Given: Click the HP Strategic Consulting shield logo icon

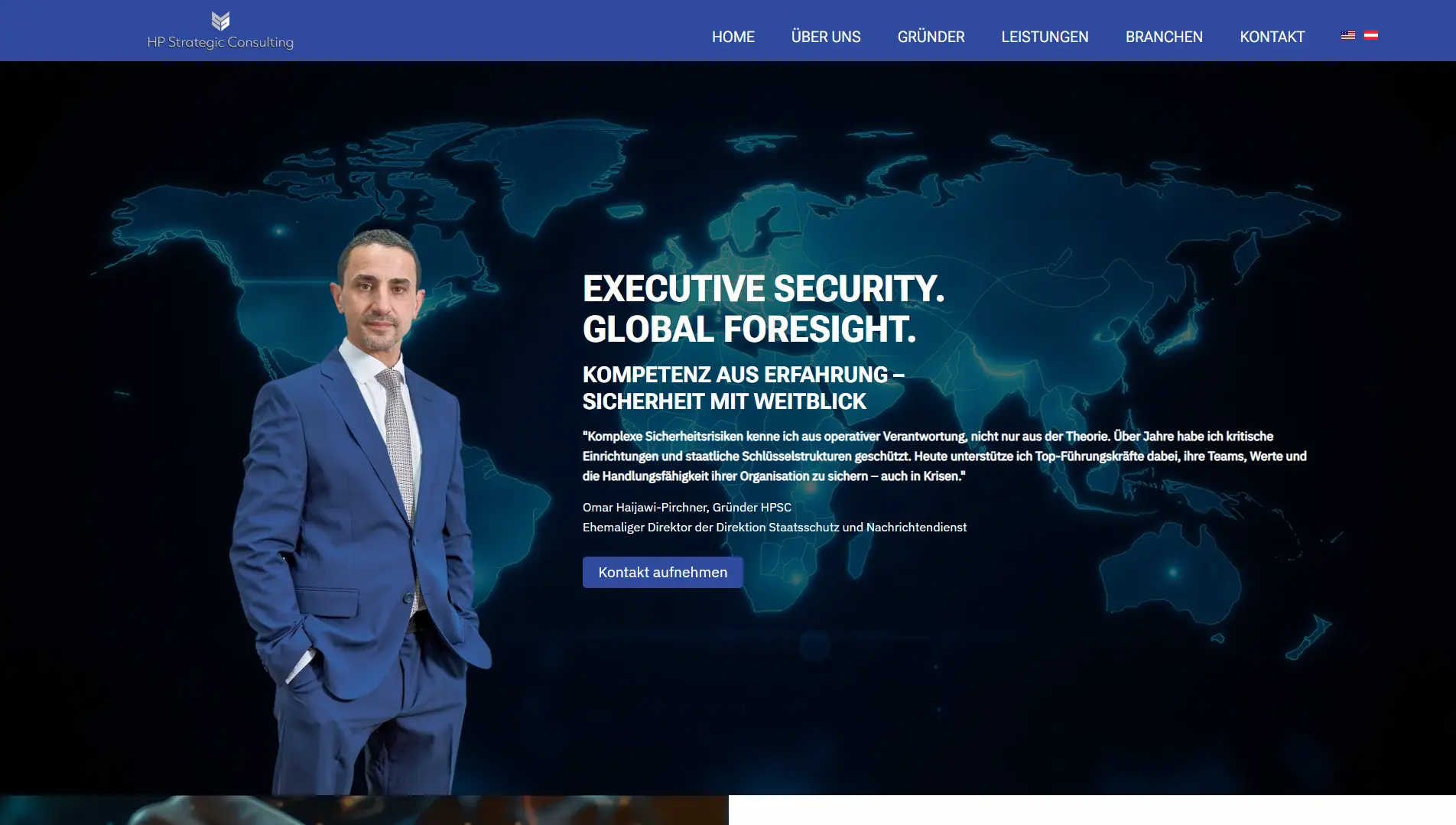Looking at the screenshot, I should click(x=220, y=21).
